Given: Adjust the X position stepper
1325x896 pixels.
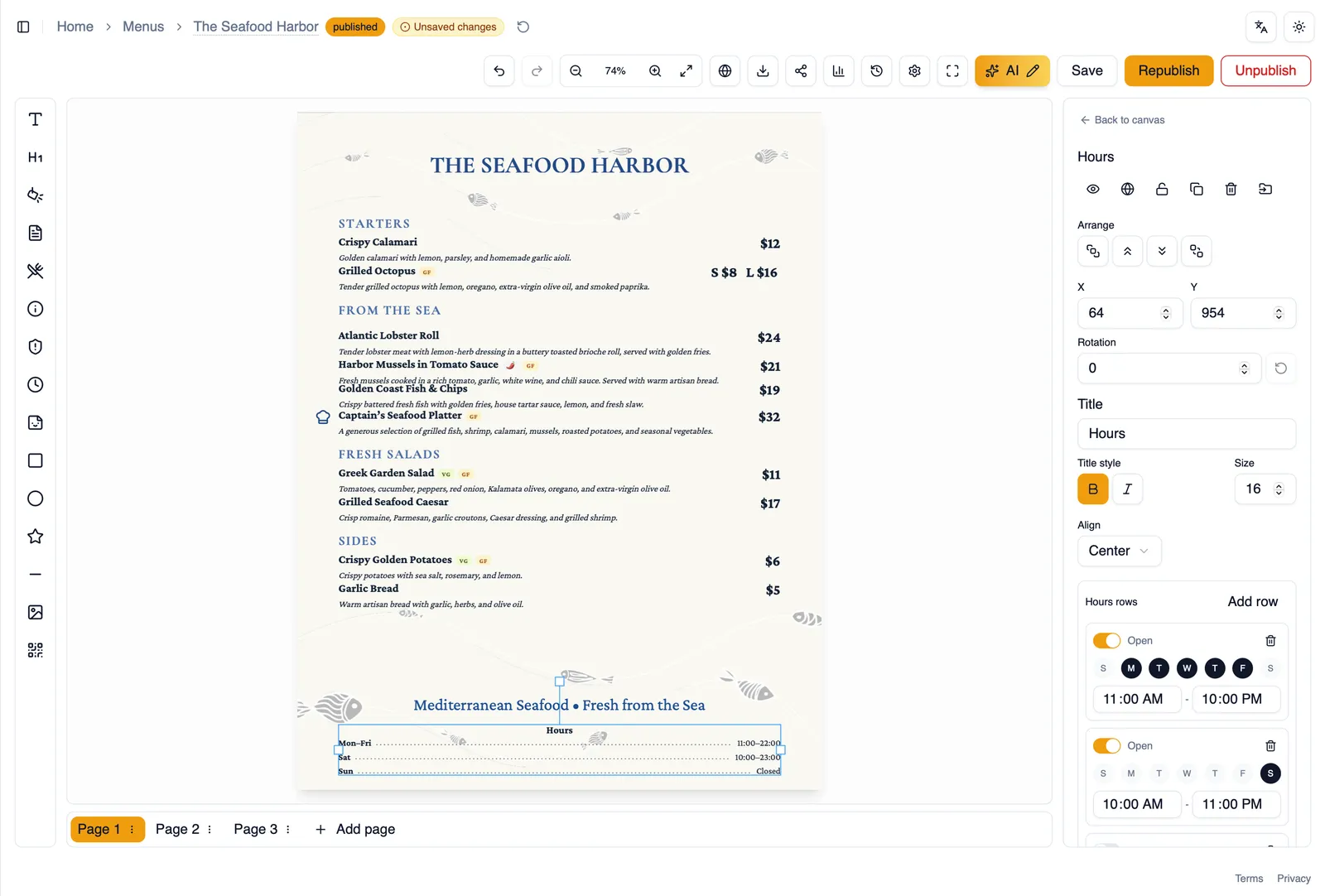Looking at the screenshot, I should [x=1166, y=314].
